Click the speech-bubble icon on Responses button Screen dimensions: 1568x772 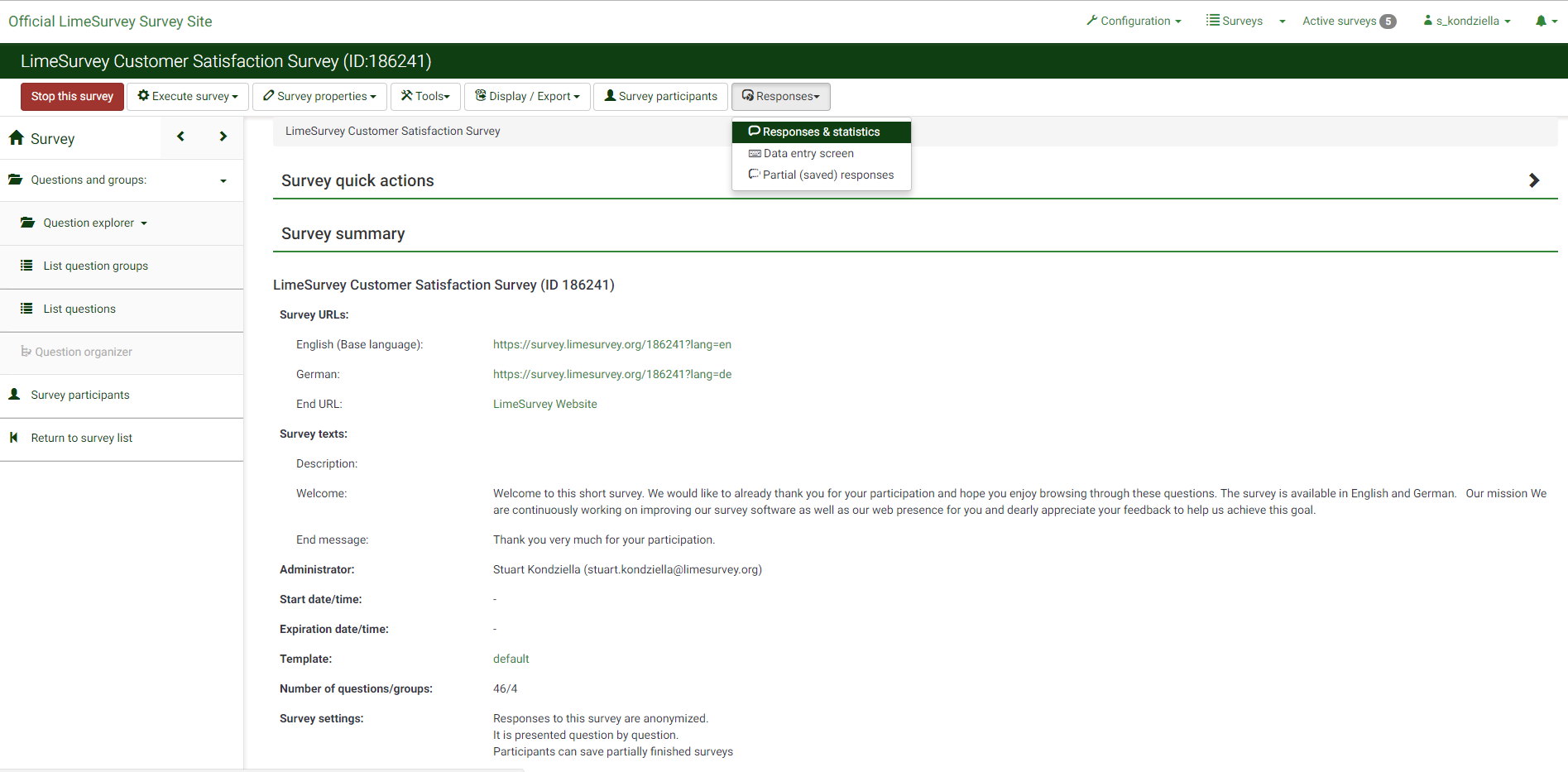tap(748, 96)
